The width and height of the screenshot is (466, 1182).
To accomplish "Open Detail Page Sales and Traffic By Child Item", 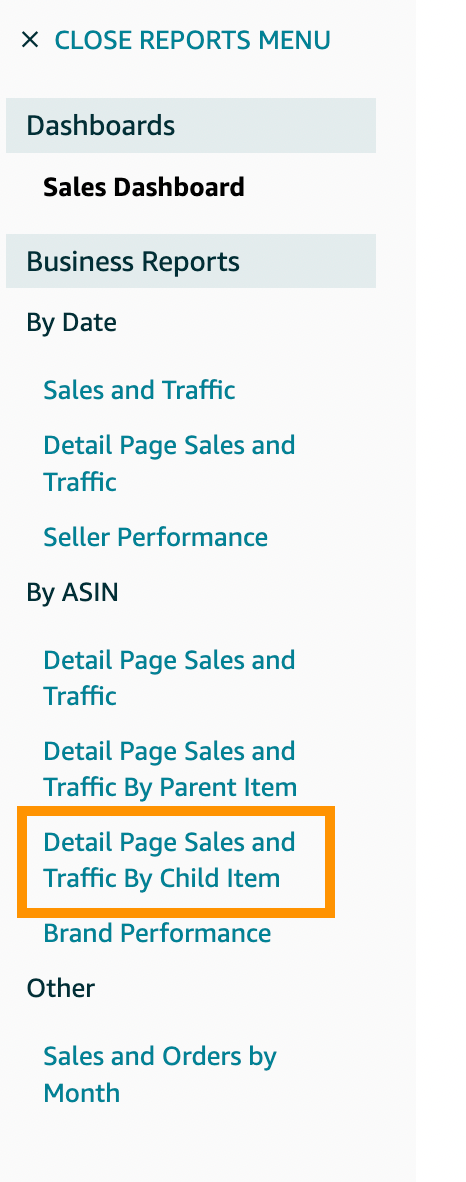I will (x=169, y=860).
